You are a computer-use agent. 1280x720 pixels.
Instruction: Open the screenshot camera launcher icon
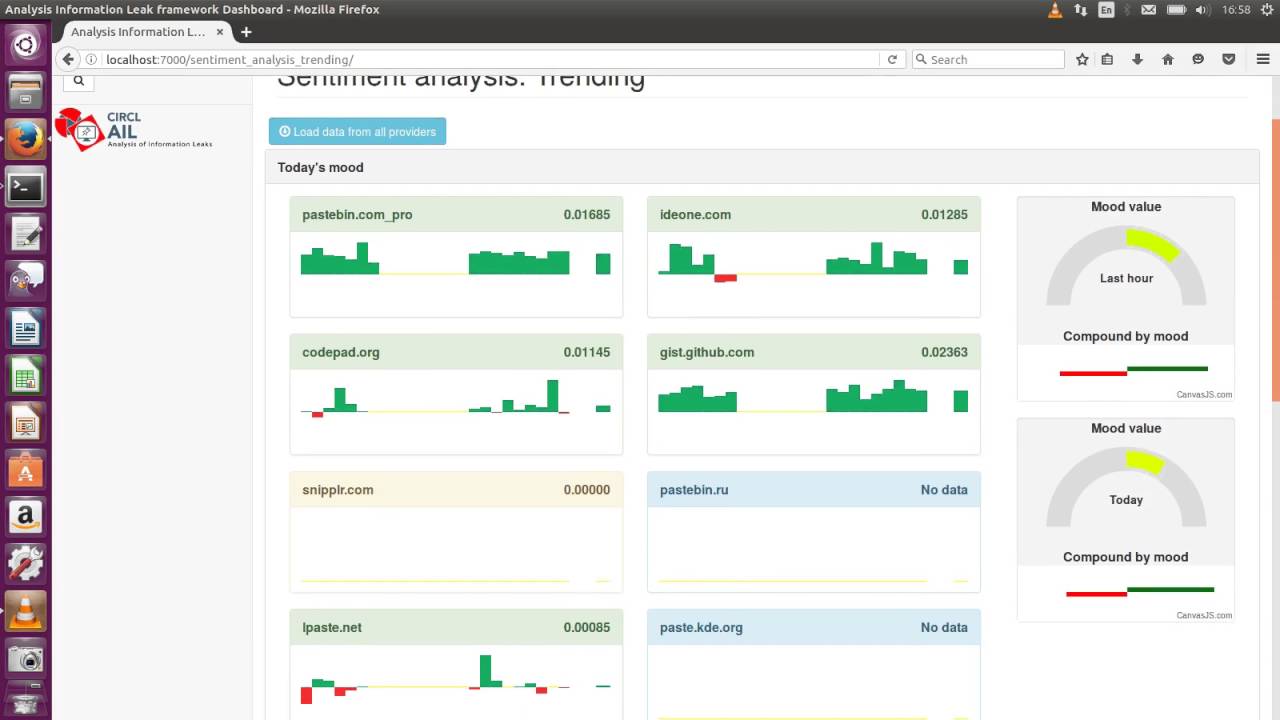pyautogui.click(x=25, y=660)
